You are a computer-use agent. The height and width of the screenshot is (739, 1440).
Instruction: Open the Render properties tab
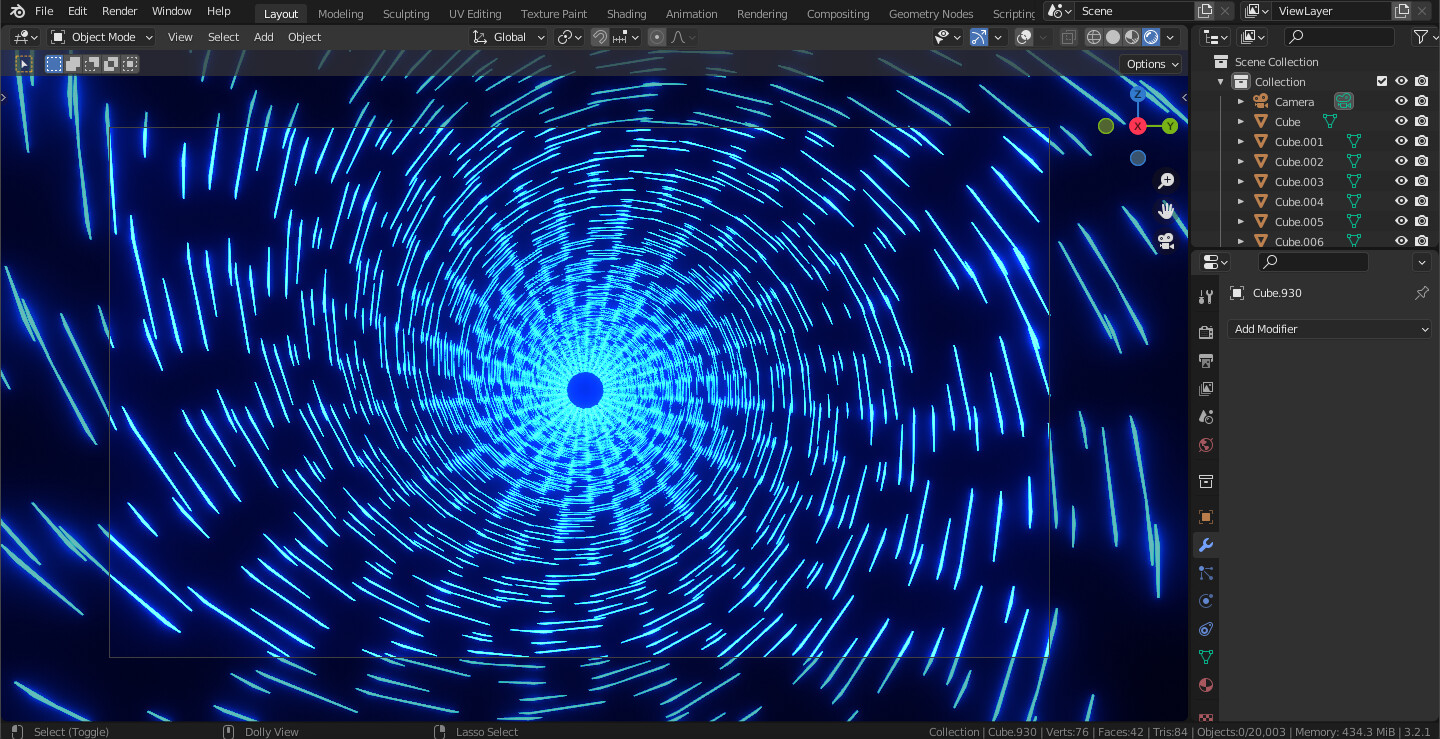[1205, 332]
